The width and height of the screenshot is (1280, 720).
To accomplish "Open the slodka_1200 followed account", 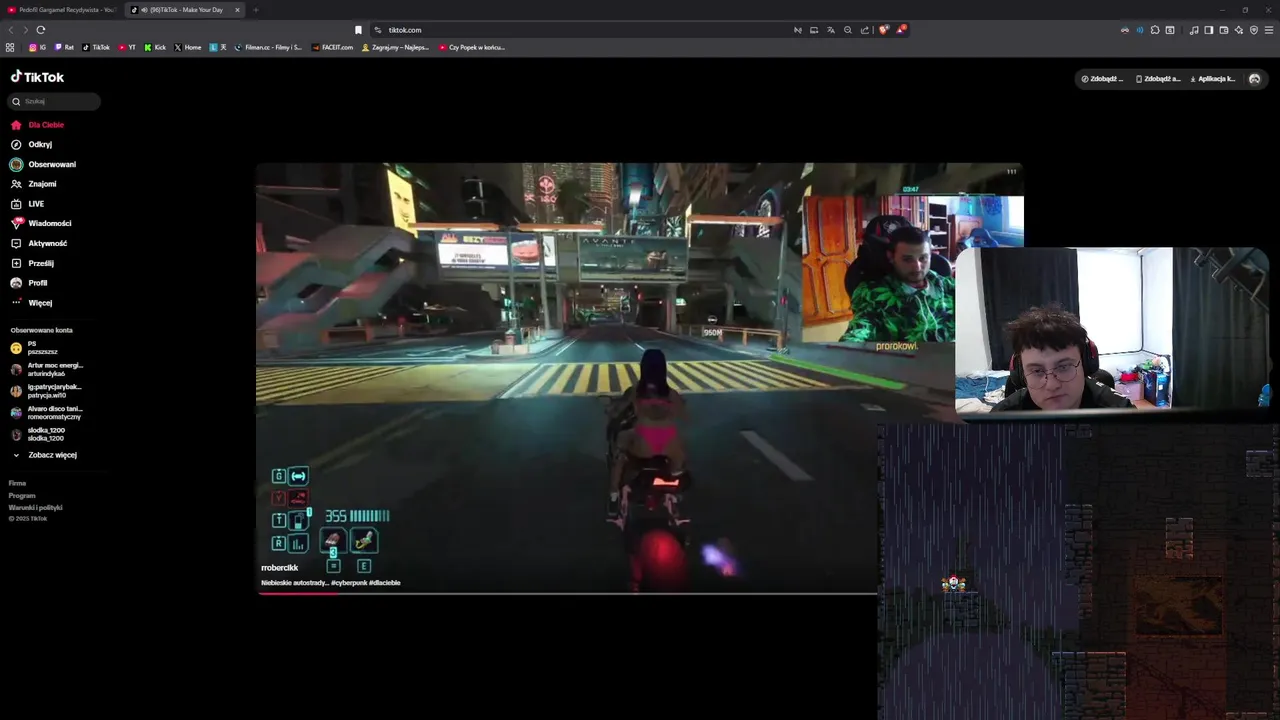I will pos(38,434).
